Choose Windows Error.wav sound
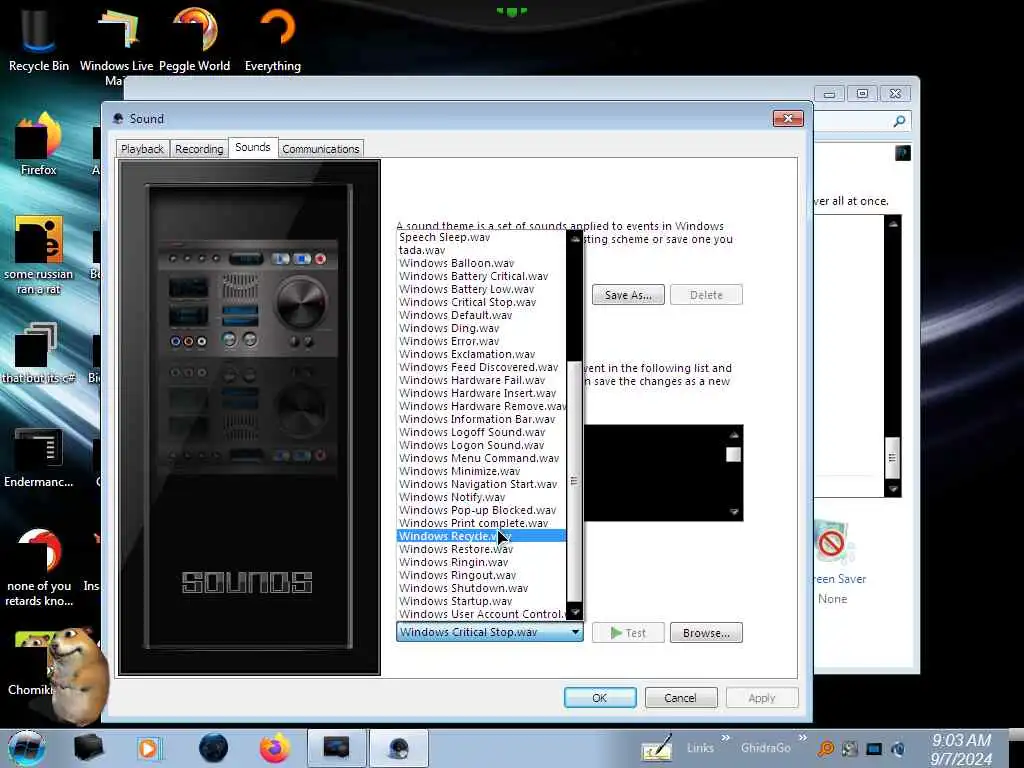Screen dimensions: 1024x768 [x=481, y=341]
